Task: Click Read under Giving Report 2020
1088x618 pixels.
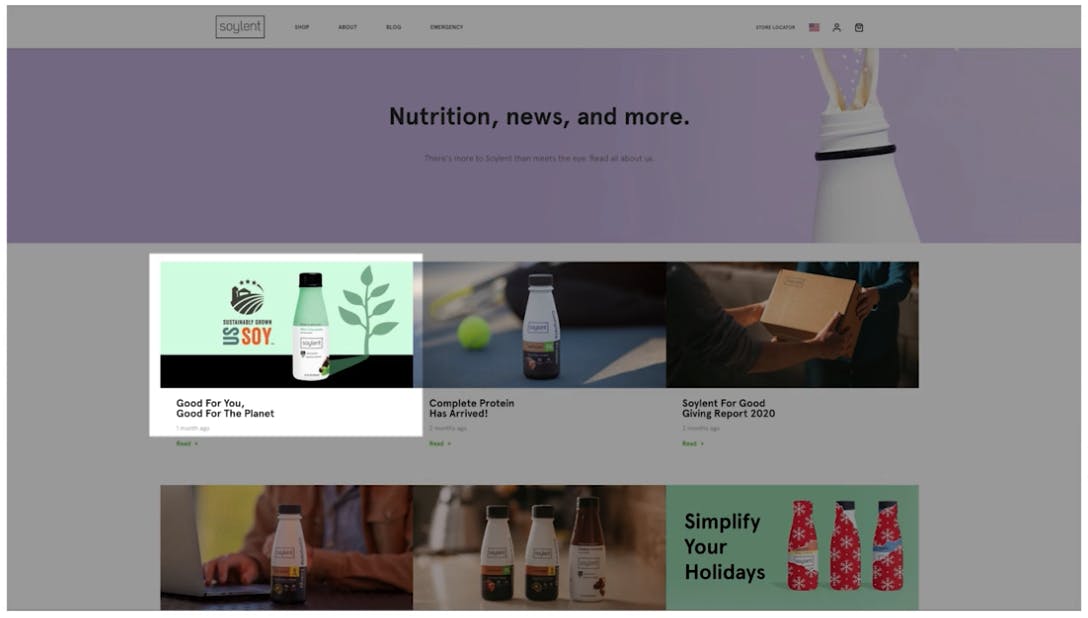Action: 692,443
